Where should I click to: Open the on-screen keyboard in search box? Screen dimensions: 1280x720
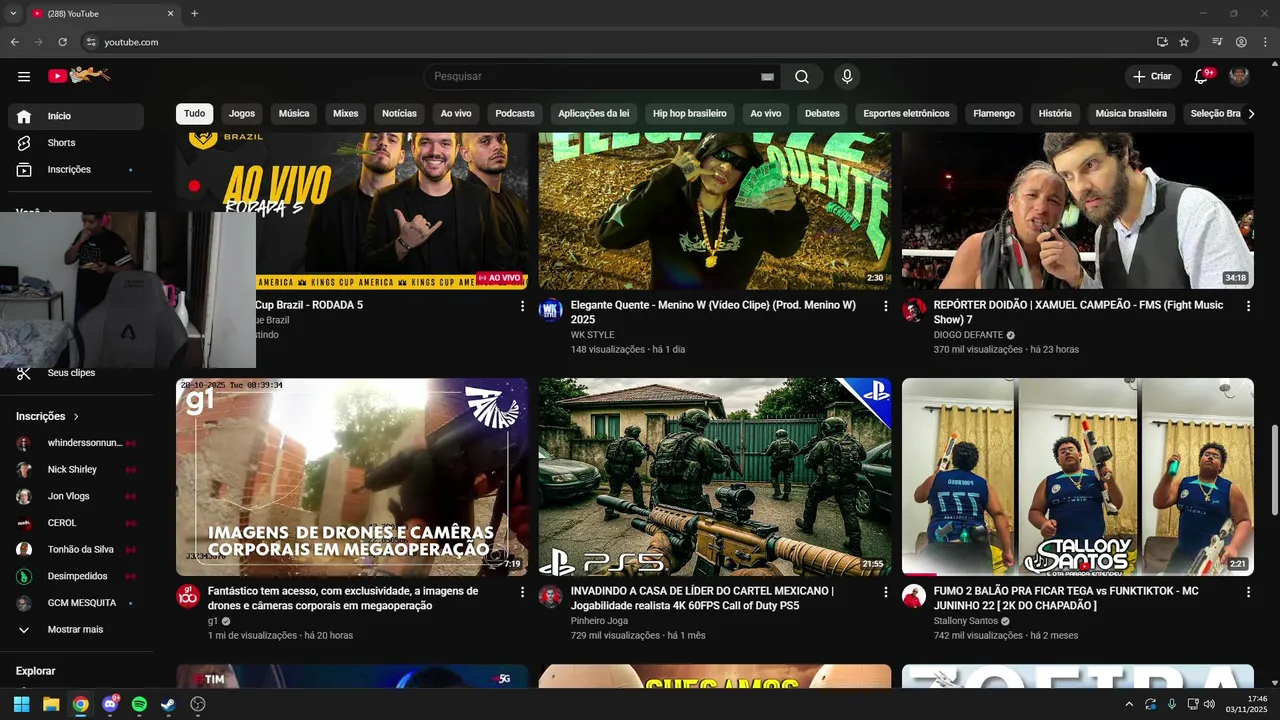pyautogui.click(x=767, y=77)
